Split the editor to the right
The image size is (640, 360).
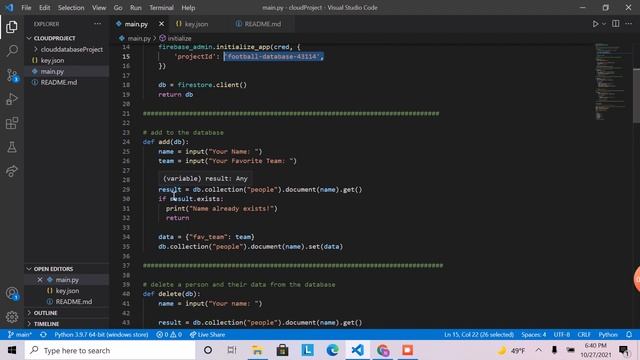point(616,24)
